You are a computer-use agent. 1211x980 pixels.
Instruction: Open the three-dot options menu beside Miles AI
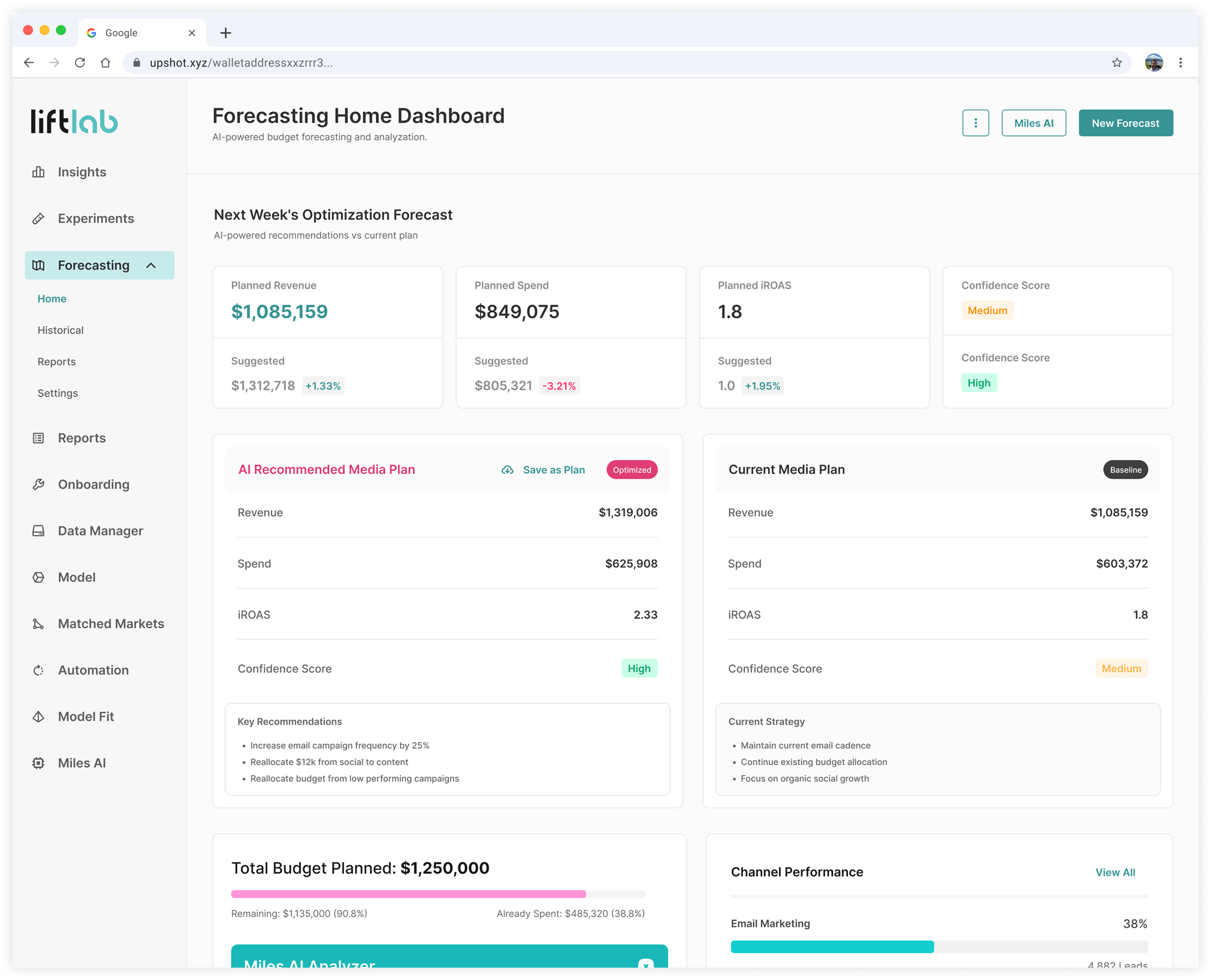[x=975, y=123]
